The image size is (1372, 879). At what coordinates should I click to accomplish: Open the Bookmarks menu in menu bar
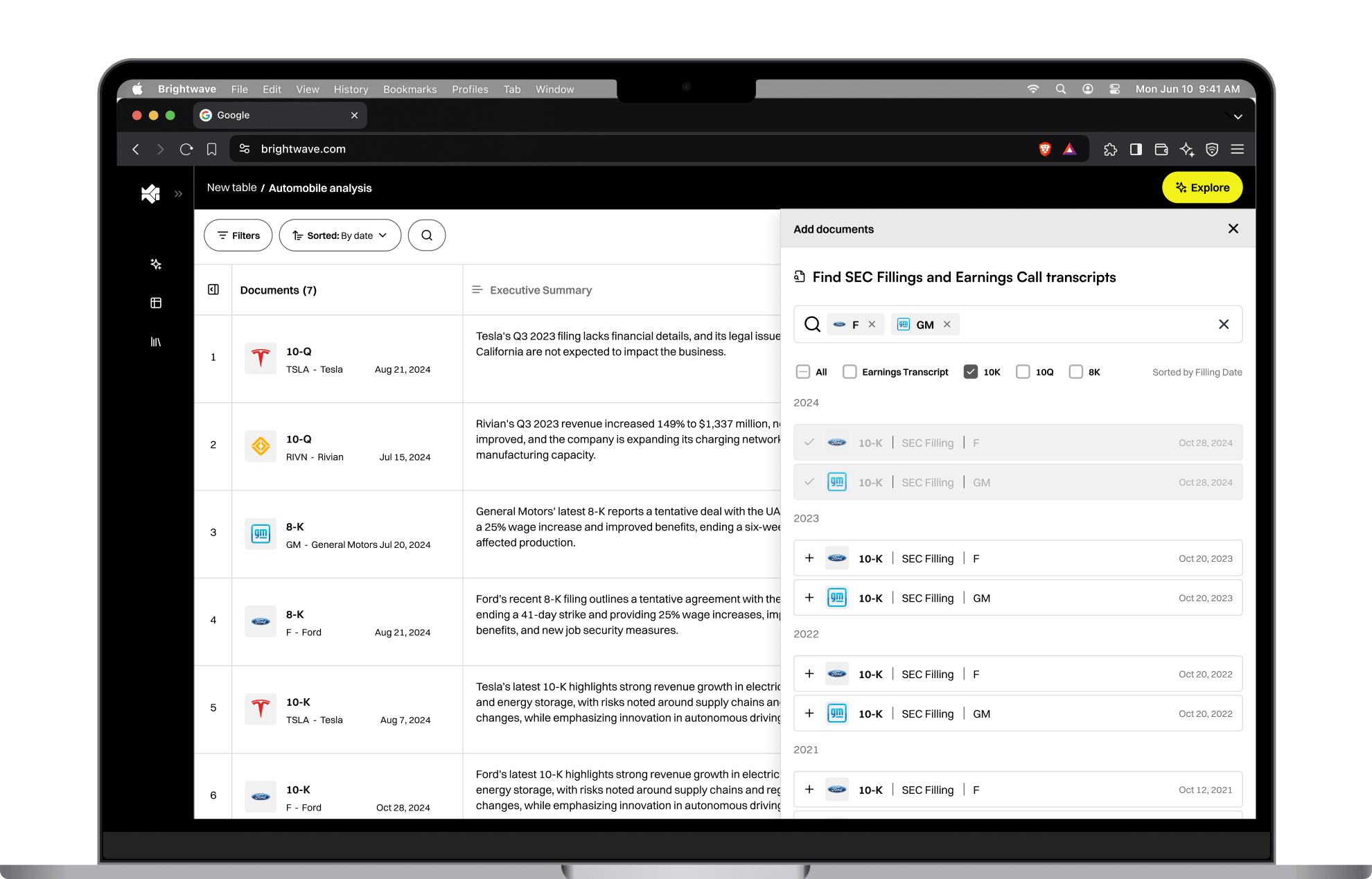coord(410,89)
